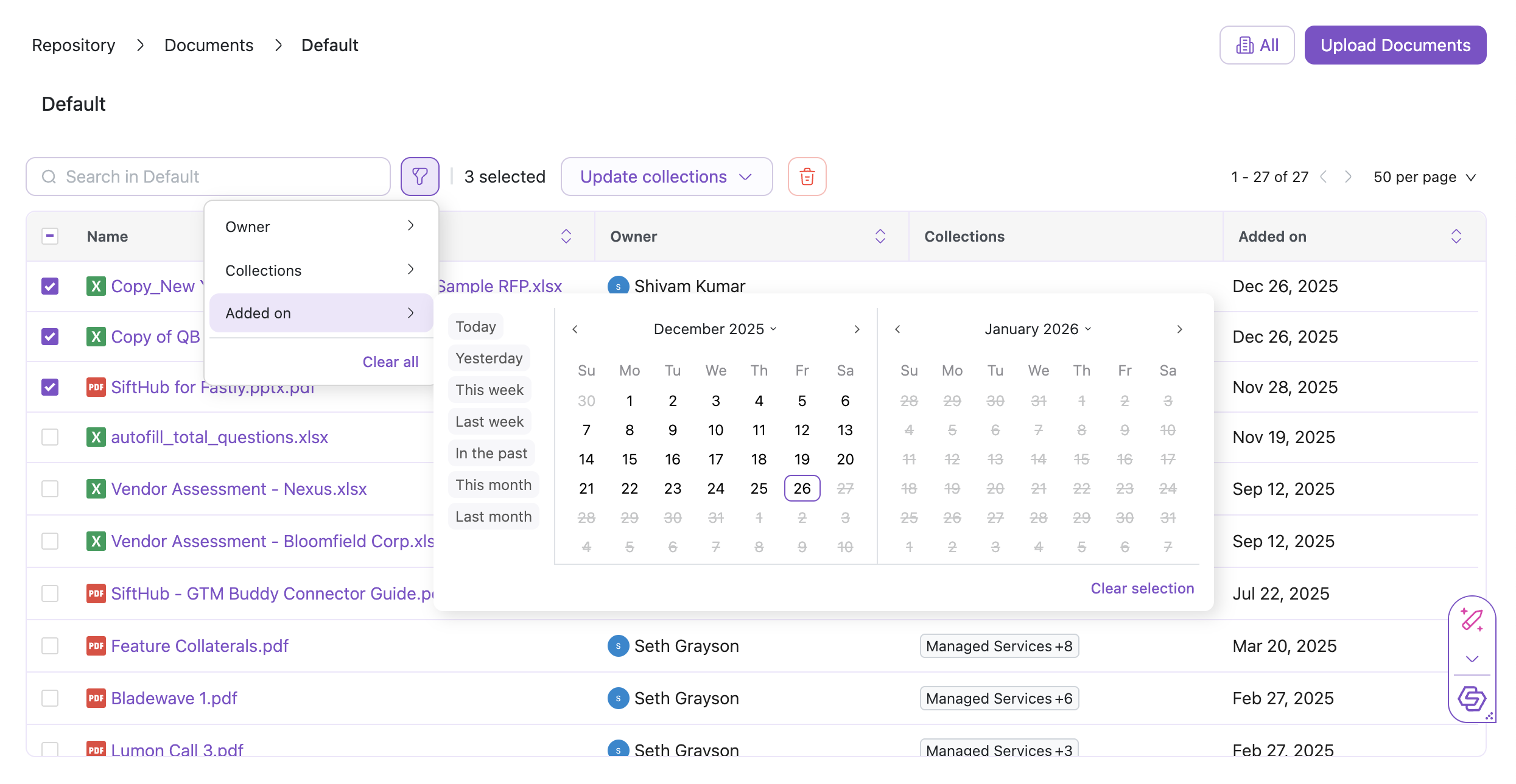Click the filter funnel icon
Screen dimensions: 1516x784
[x=419, y=177]
